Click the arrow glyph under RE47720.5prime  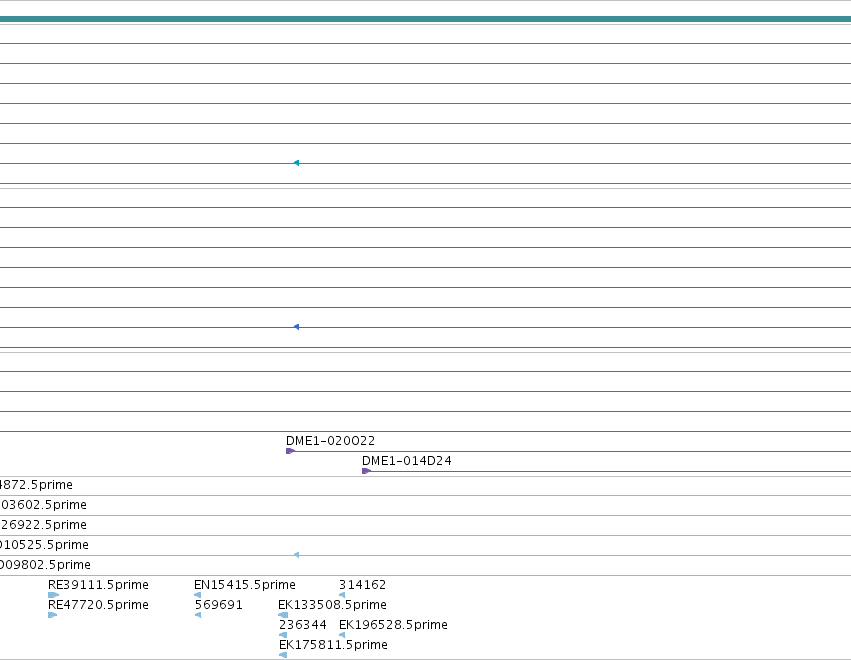click(53, 615)
